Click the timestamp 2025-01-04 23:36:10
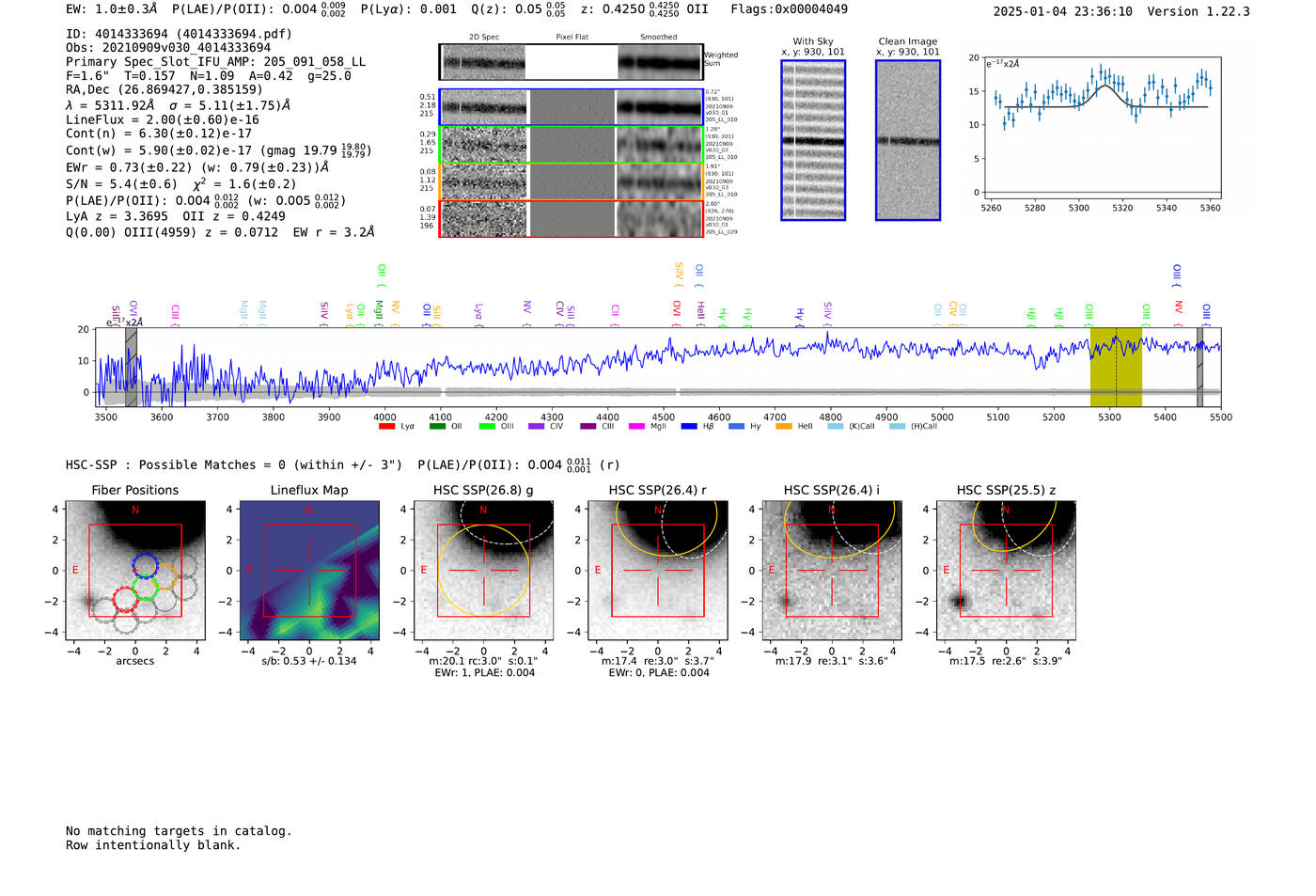This screenshot has width=1316, height=896. 1063,11
